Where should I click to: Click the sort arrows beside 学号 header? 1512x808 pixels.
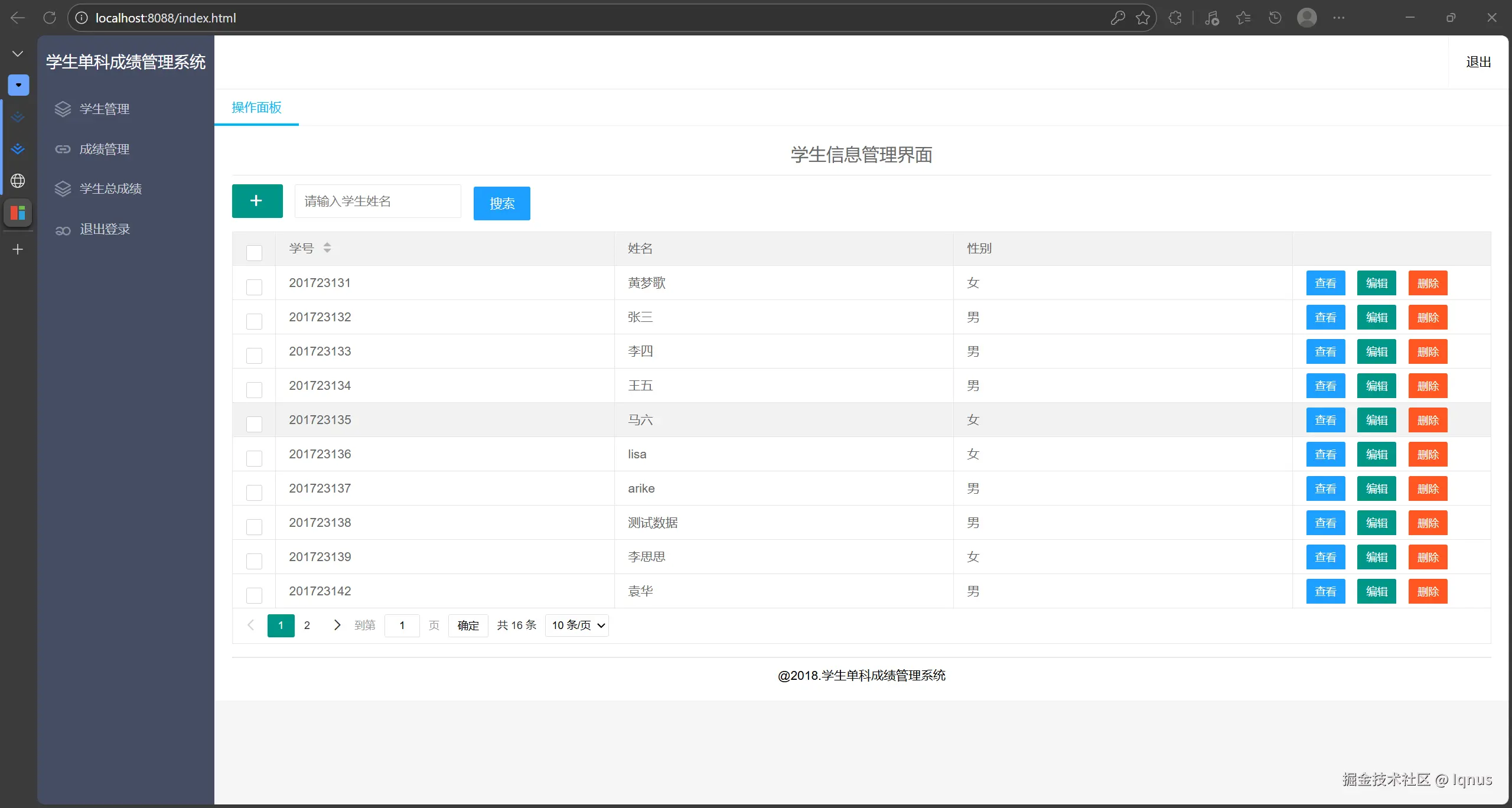pyautogui.click(x=327, y=248)
